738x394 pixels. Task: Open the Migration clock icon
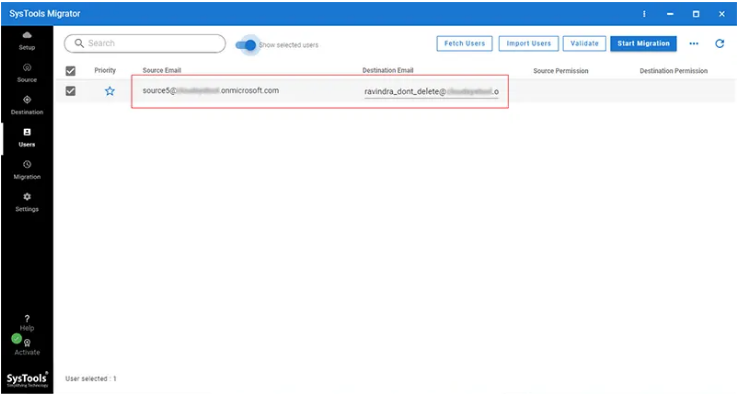(27, 164)
